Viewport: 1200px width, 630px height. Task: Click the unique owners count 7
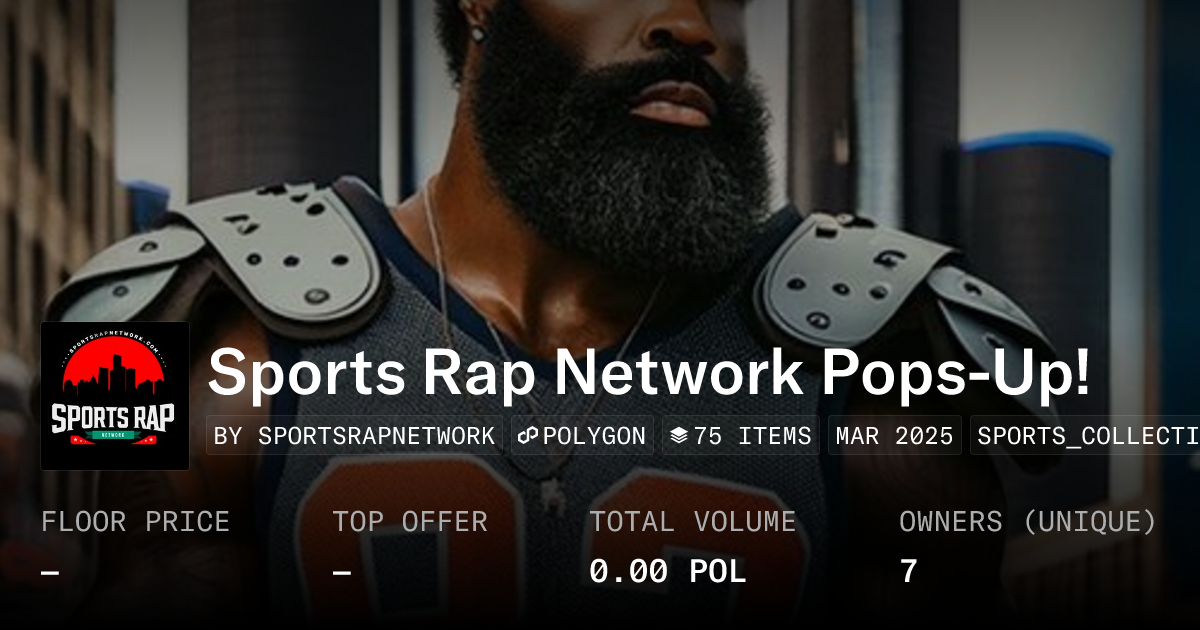coord(908,572)
